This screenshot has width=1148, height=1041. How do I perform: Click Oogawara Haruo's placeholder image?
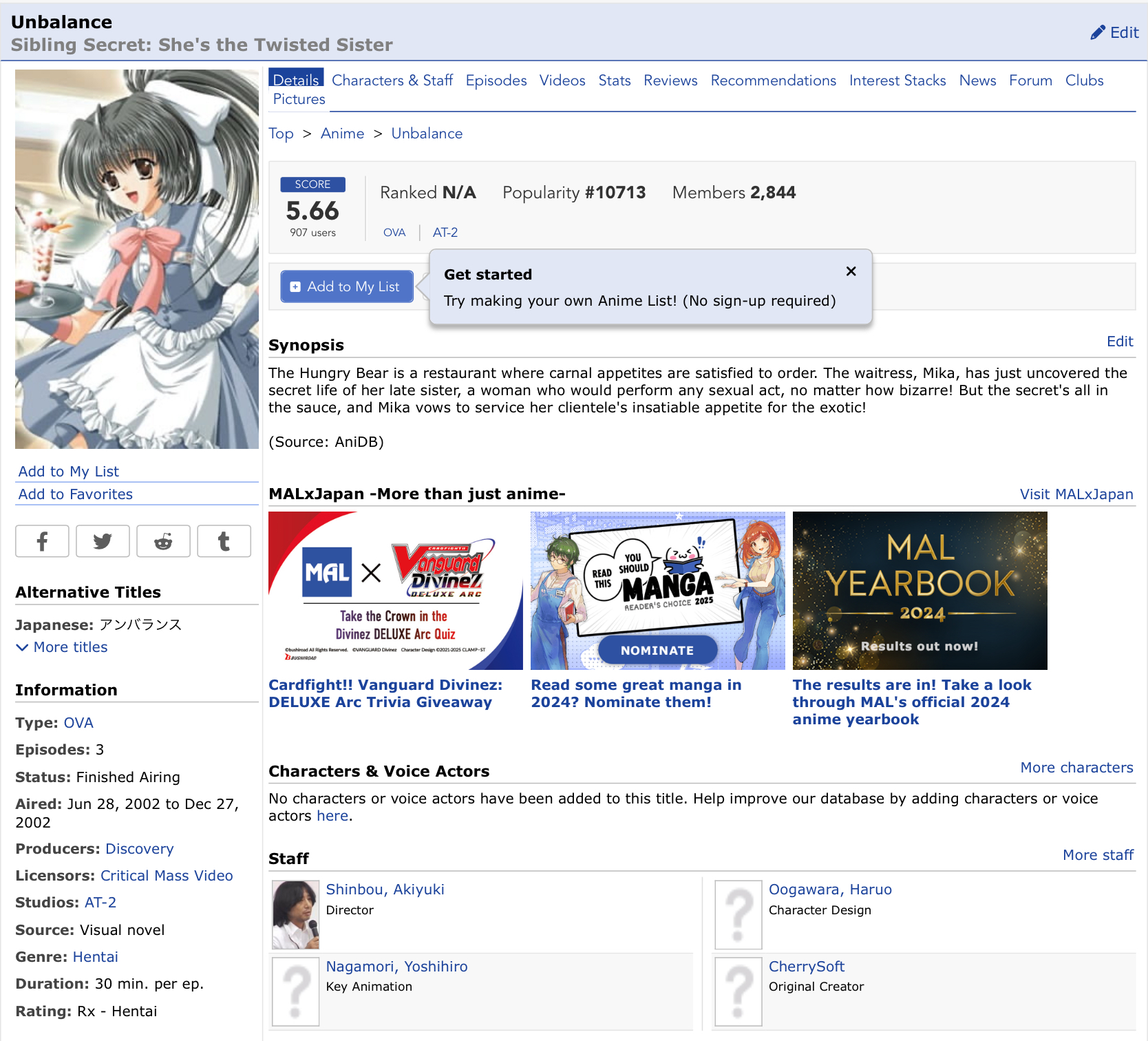tap(738, 914)
